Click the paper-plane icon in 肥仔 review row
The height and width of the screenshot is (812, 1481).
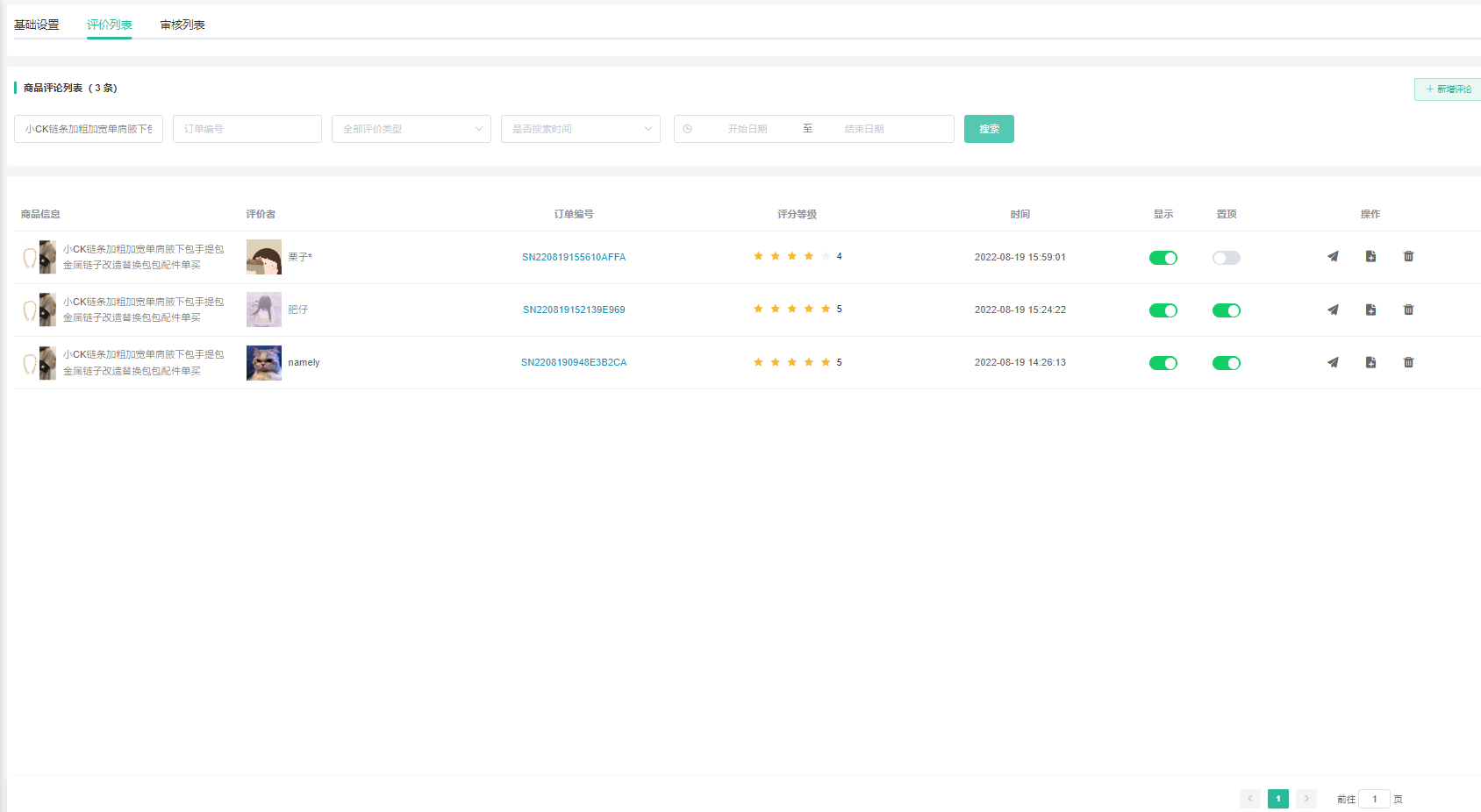[x=1333, y=310]
